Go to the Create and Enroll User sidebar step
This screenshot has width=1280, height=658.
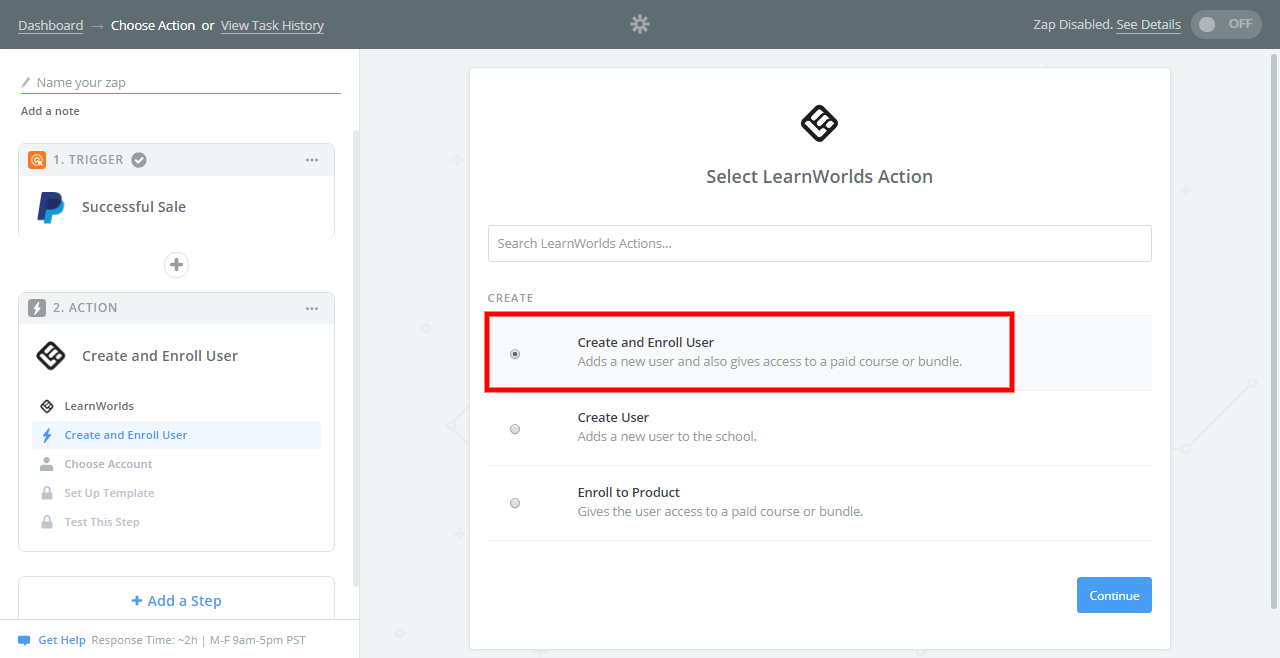[x=176, y=435]
